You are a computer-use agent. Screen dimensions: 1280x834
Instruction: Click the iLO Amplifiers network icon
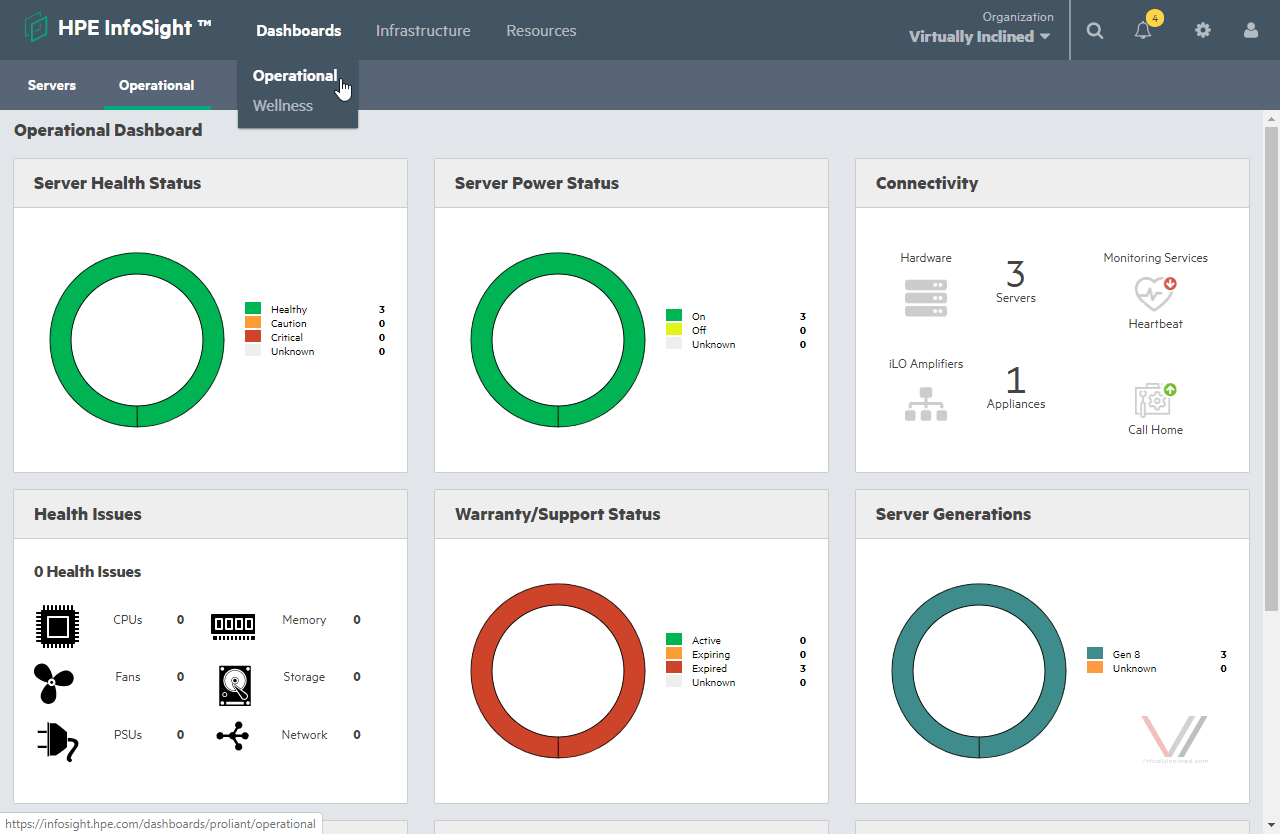point(926,404)
